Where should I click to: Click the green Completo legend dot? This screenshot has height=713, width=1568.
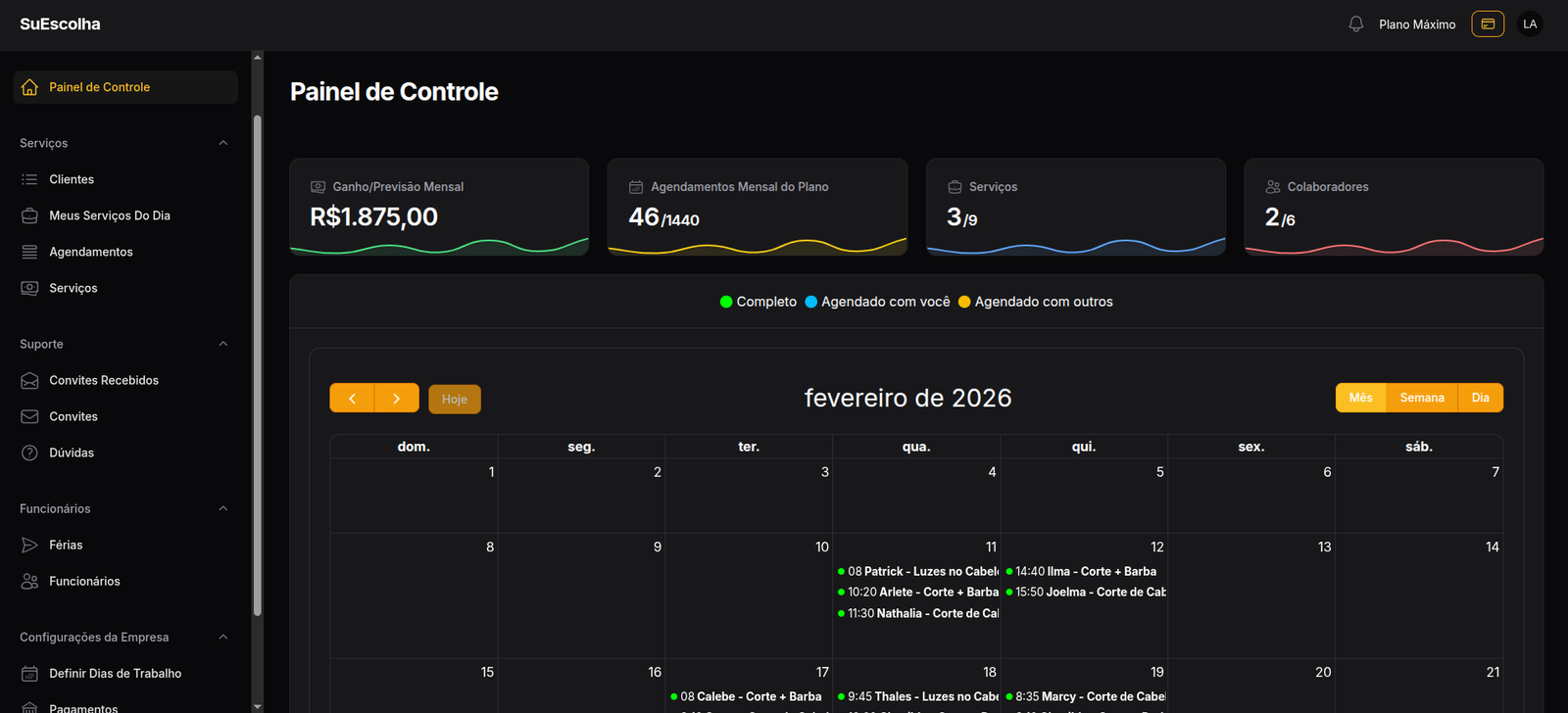(726, 302)
